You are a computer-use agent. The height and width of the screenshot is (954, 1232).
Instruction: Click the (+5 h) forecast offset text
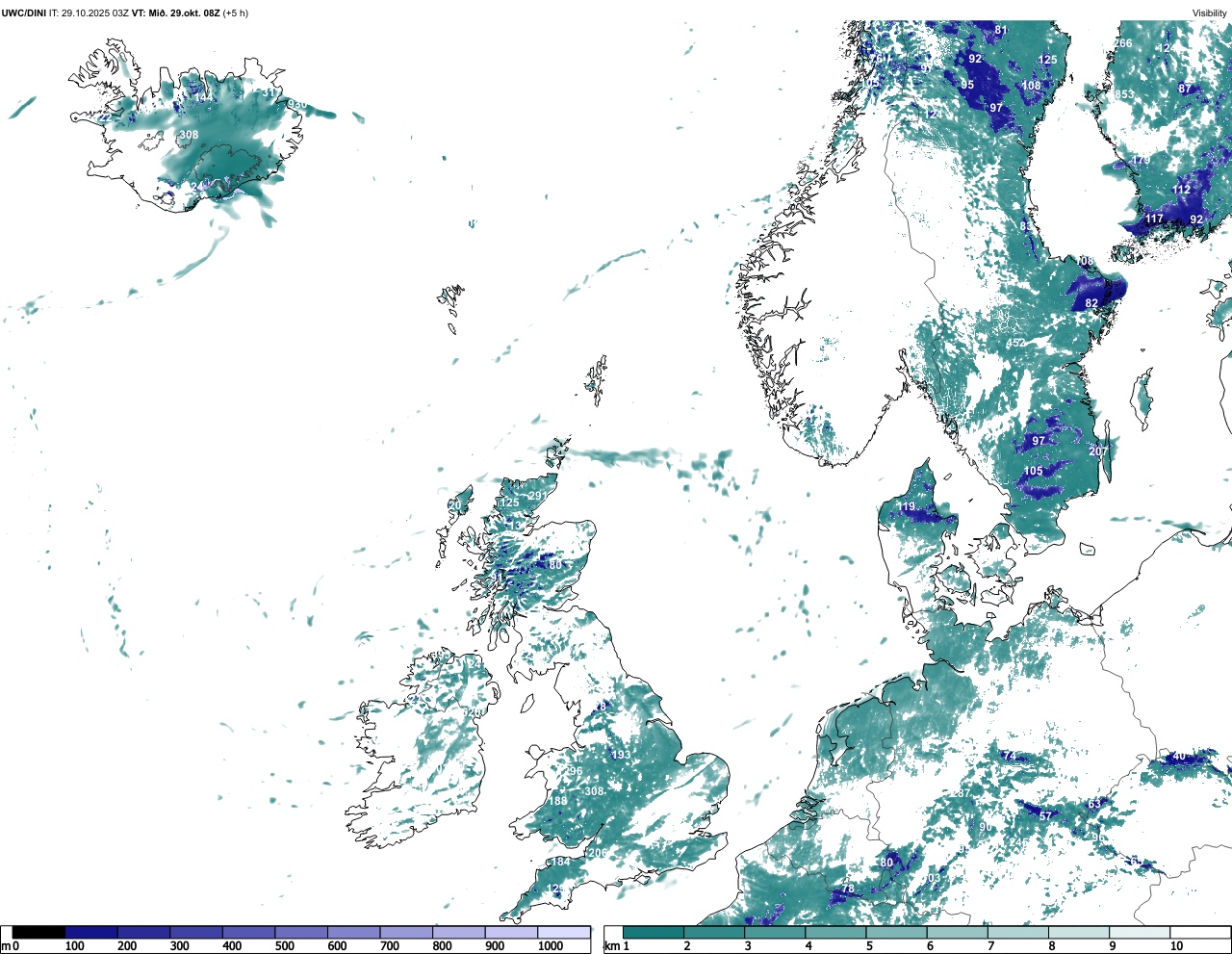(236, 13)
